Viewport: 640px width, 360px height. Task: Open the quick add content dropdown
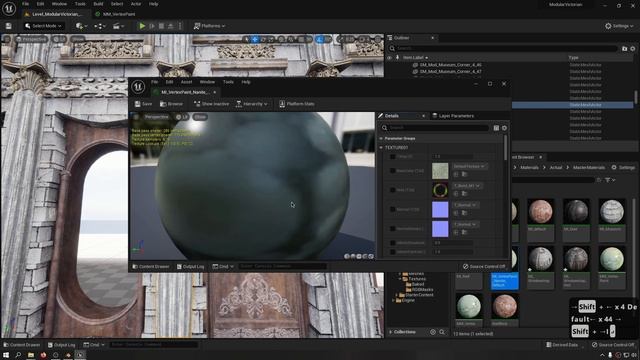(x=82, y=26)
